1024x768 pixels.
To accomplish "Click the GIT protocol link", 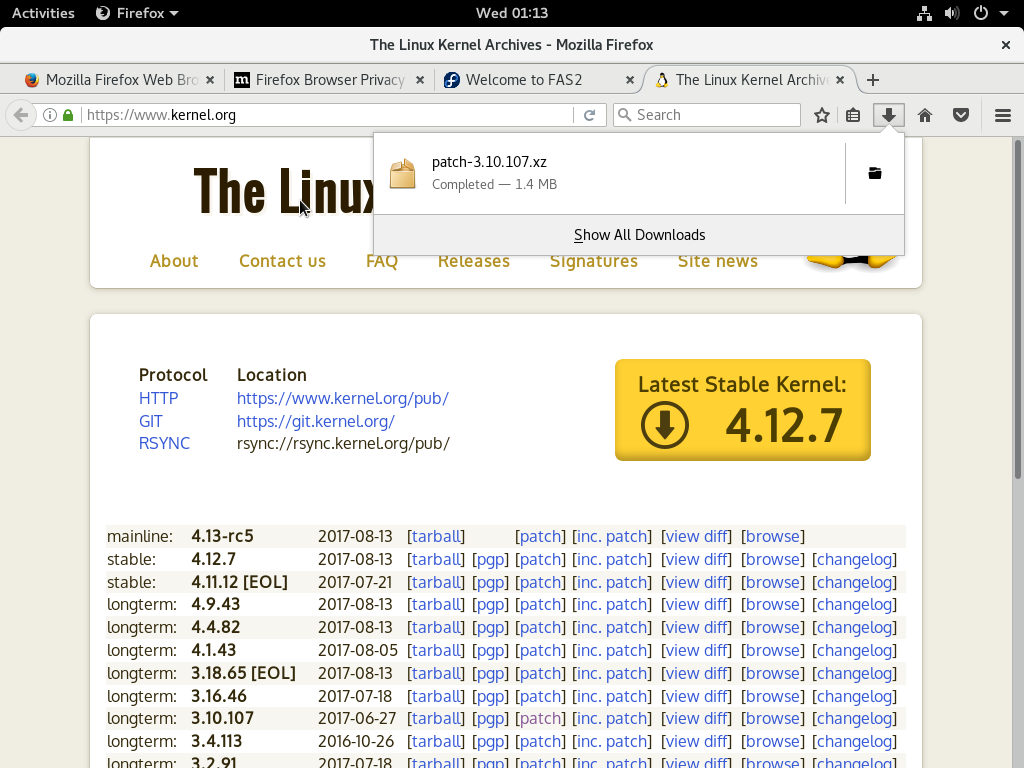I will (x=151, y=421).
